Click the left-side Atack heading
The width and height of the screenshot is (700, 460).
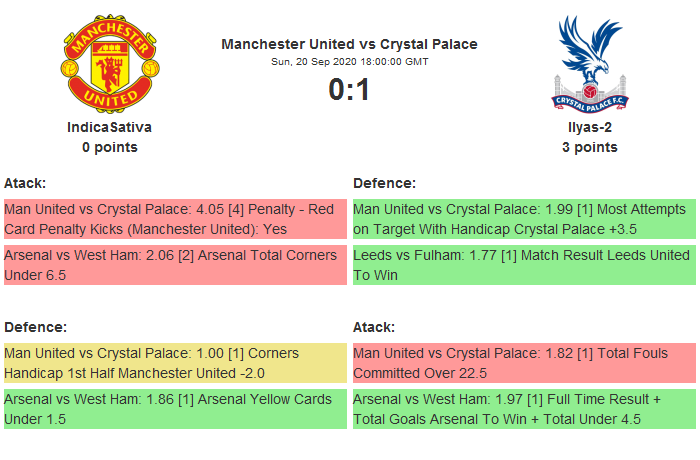25,183
